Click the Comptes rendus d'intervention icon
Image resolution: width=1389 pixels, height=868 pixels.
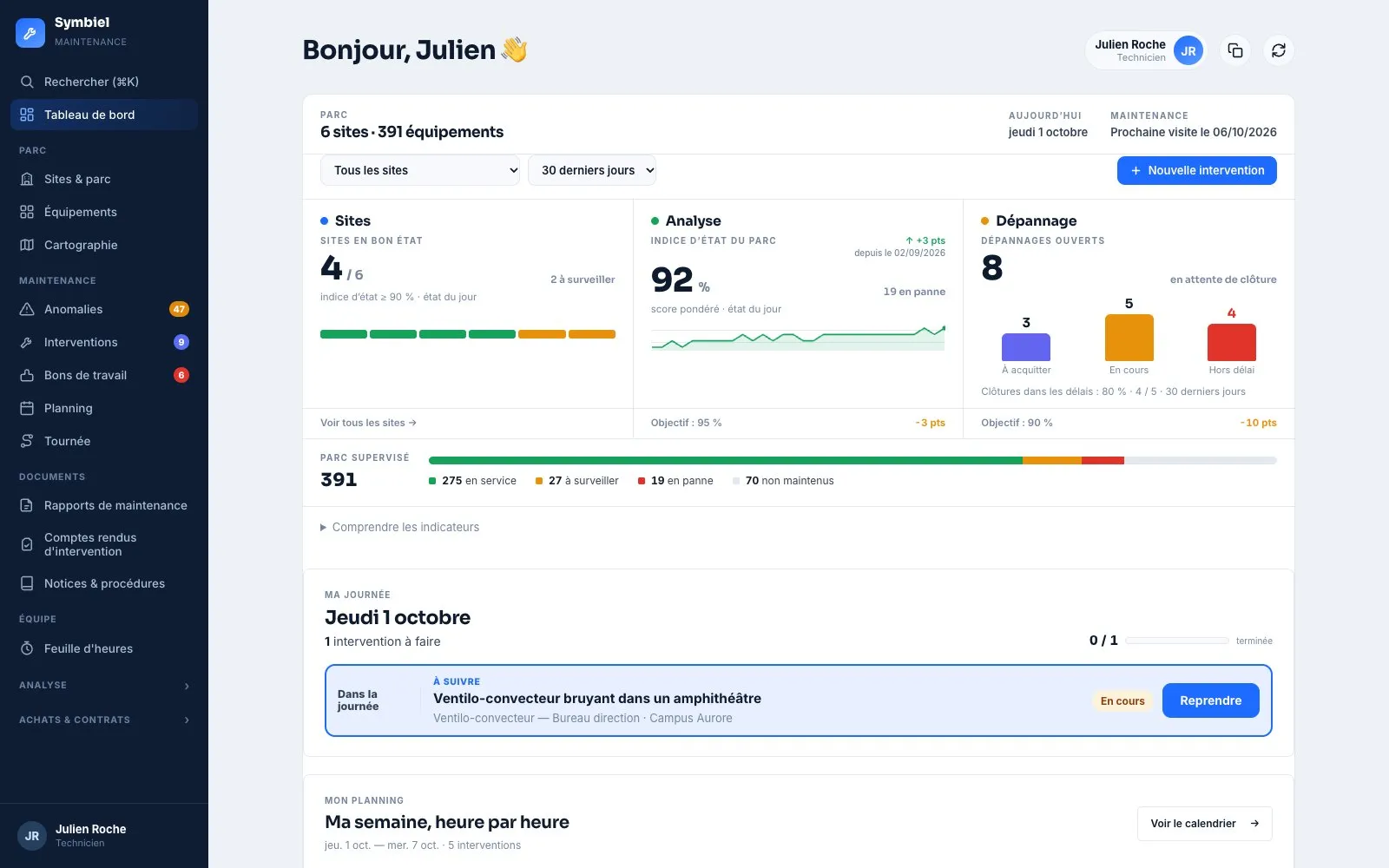click(27, 544)
